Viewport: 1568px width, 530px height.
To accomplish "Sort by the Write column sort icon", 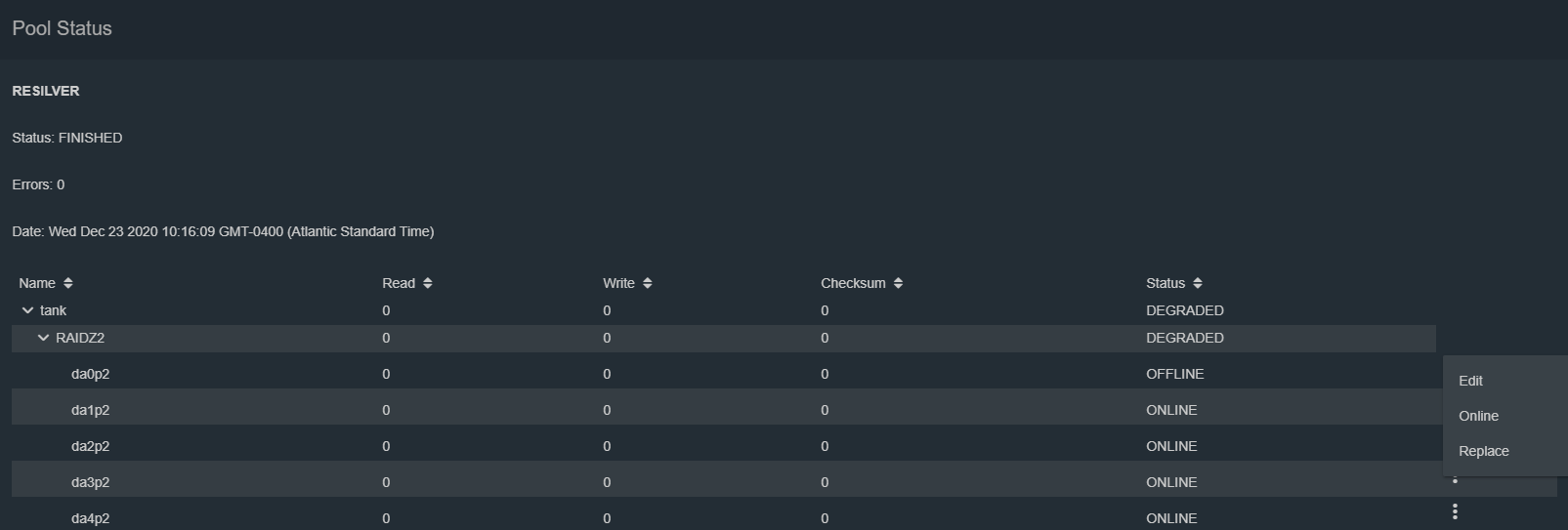I will [x=648, y=283].
